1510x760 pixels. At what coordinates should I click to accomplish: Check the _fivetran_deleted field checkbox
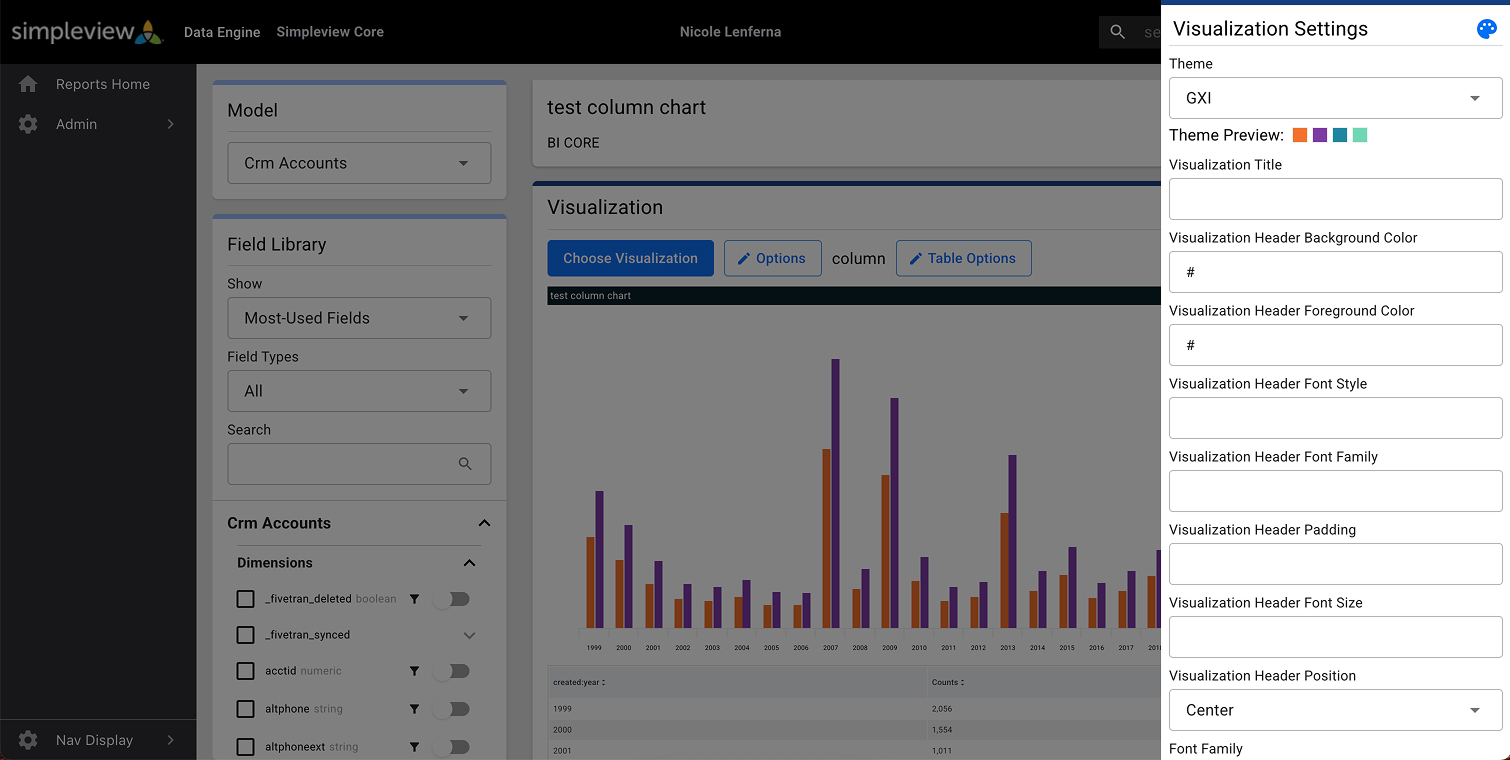(245, 599)
